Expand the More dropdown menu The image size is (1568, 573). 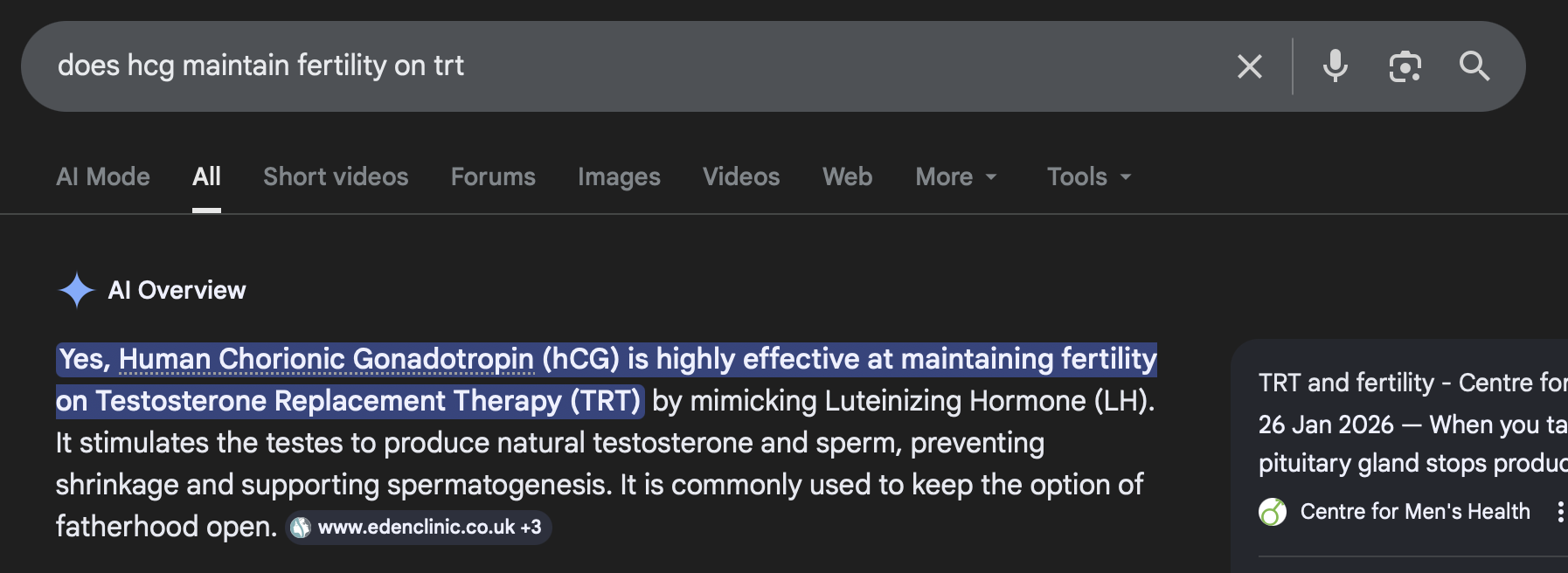[955, 176]
